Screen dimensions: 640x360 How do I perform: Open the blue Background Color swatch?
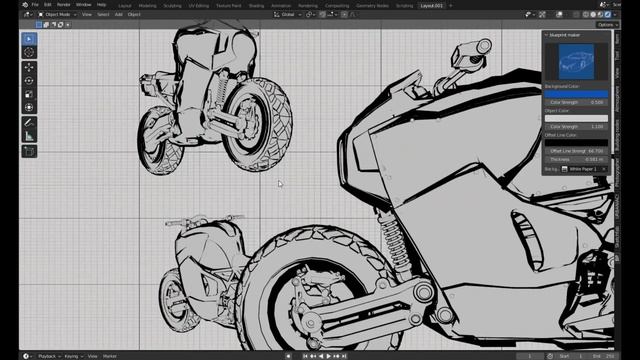pos(576,94)
